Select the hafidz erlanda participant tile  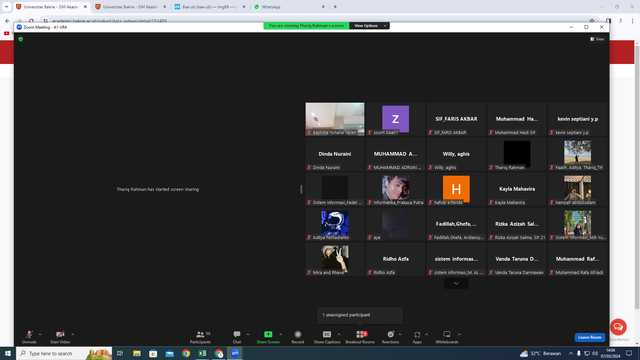click(x=456, y=189)
